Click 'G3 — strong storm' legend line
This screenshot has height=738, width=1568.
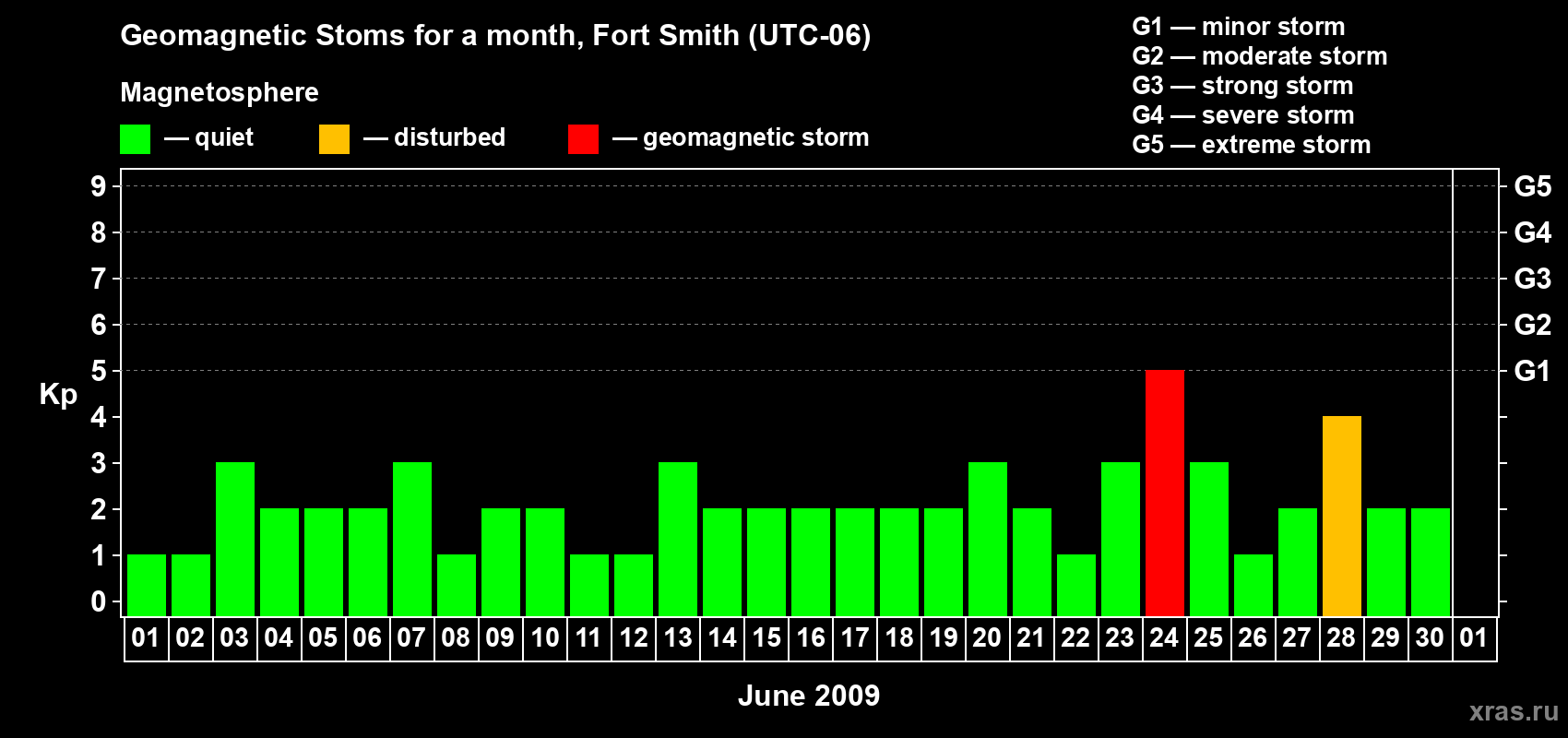click(x=1242, y=86)
